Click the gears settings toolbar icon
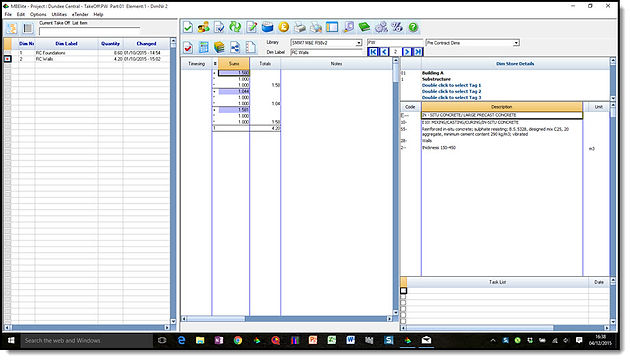Image resolution: width=630 pixels, height=360 pixels. coord(381,27)
